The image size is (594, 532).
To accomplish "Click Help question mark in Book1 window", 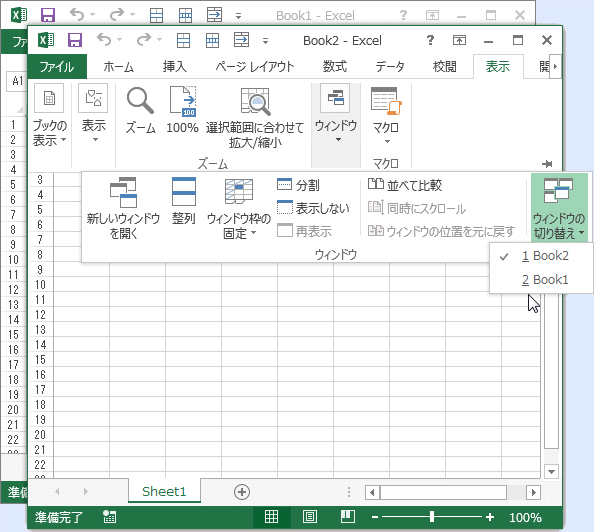I will click(x=403, y=15).
